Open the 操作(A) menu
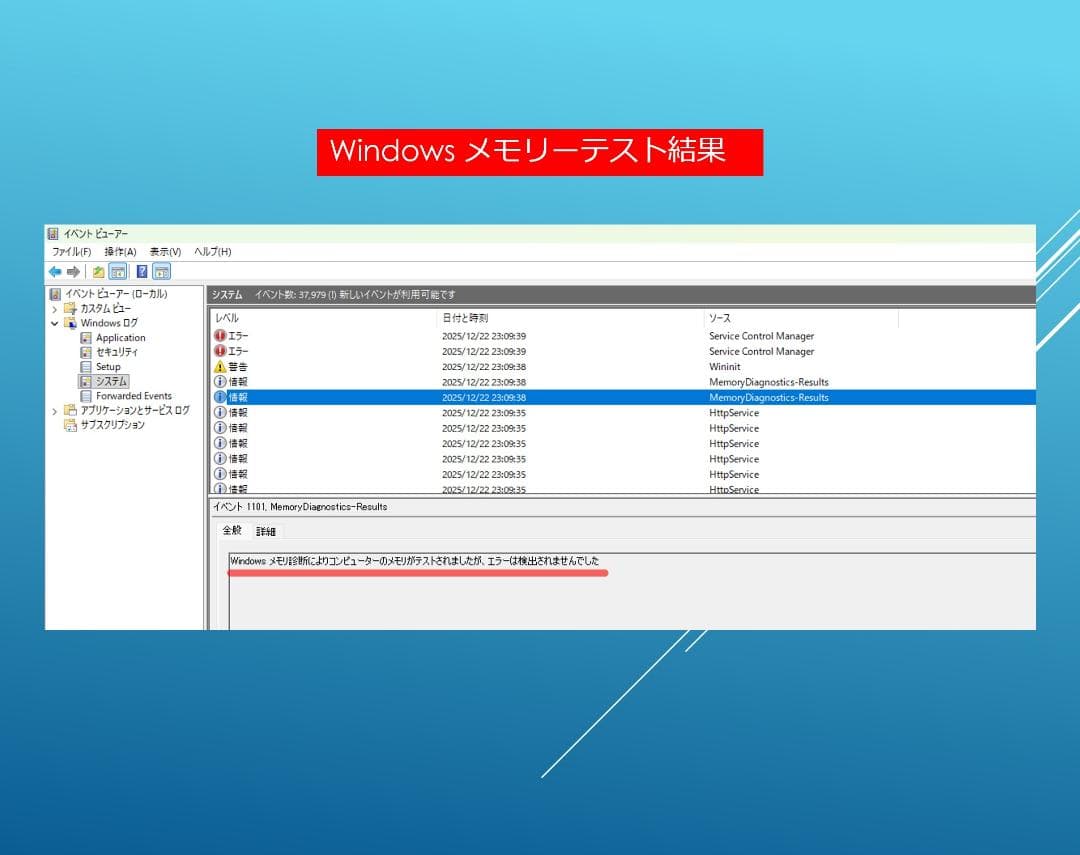1080x855 pixels. [x=119, y=252]
